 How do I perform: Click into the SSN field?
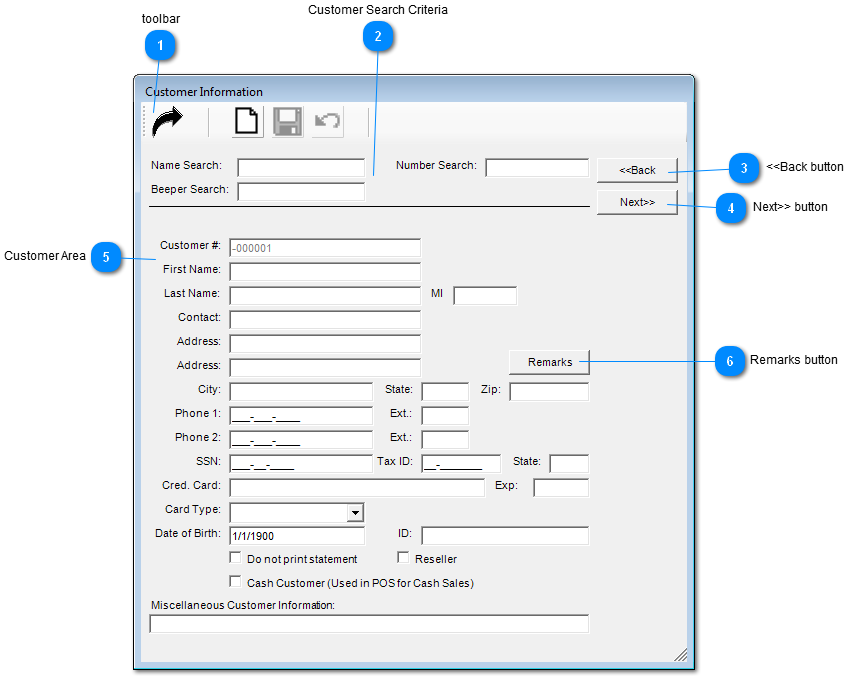coord(301,463)
